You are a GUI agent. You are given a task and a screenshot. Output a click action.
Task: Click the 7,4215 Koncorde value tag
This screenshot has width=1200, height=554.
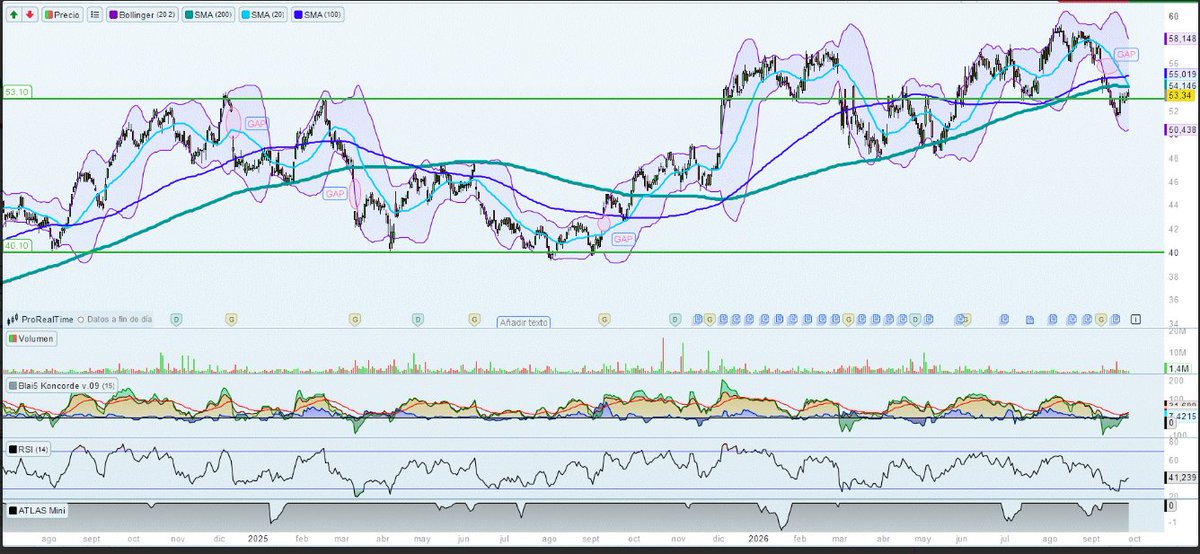[1182, 414]
